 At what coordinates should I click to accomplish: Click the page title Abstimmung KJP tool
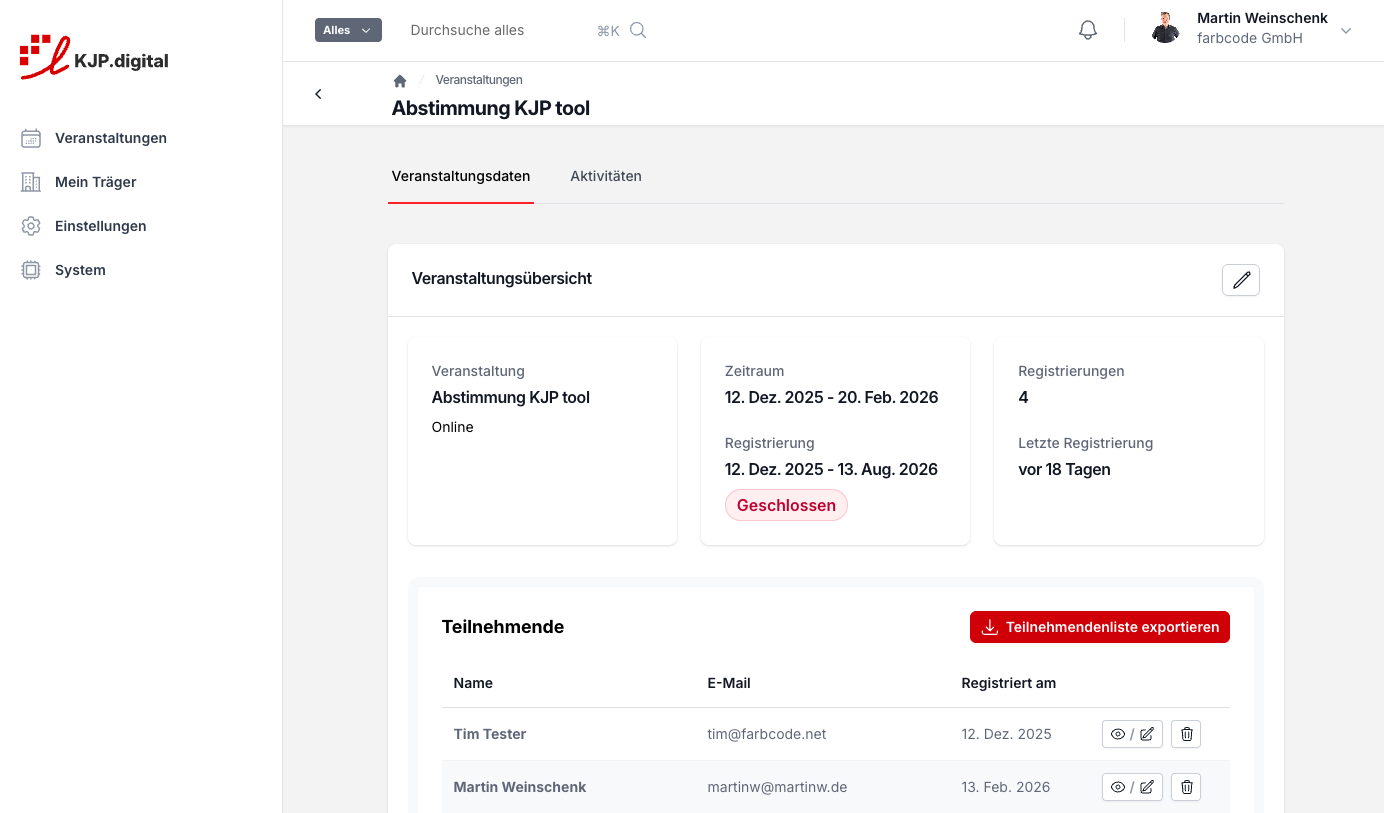491,108
